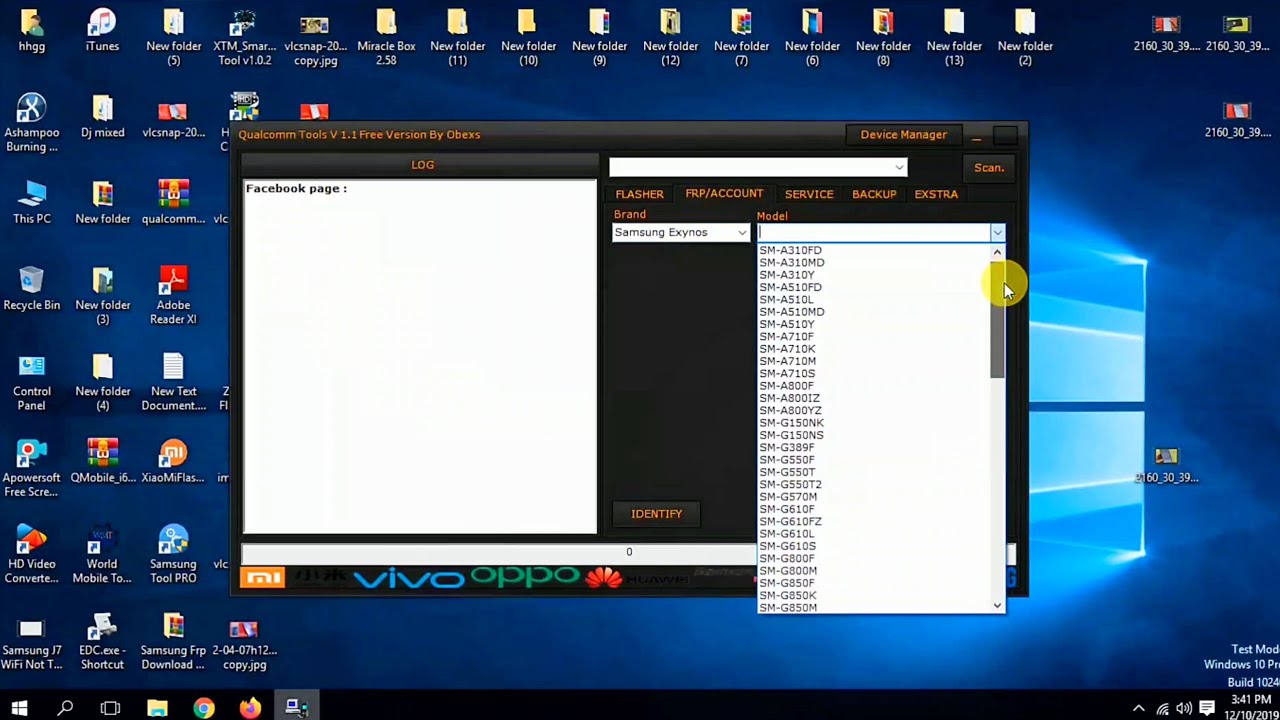Select the Apowersoft Free Screen recorder icon

click(31, 468)
